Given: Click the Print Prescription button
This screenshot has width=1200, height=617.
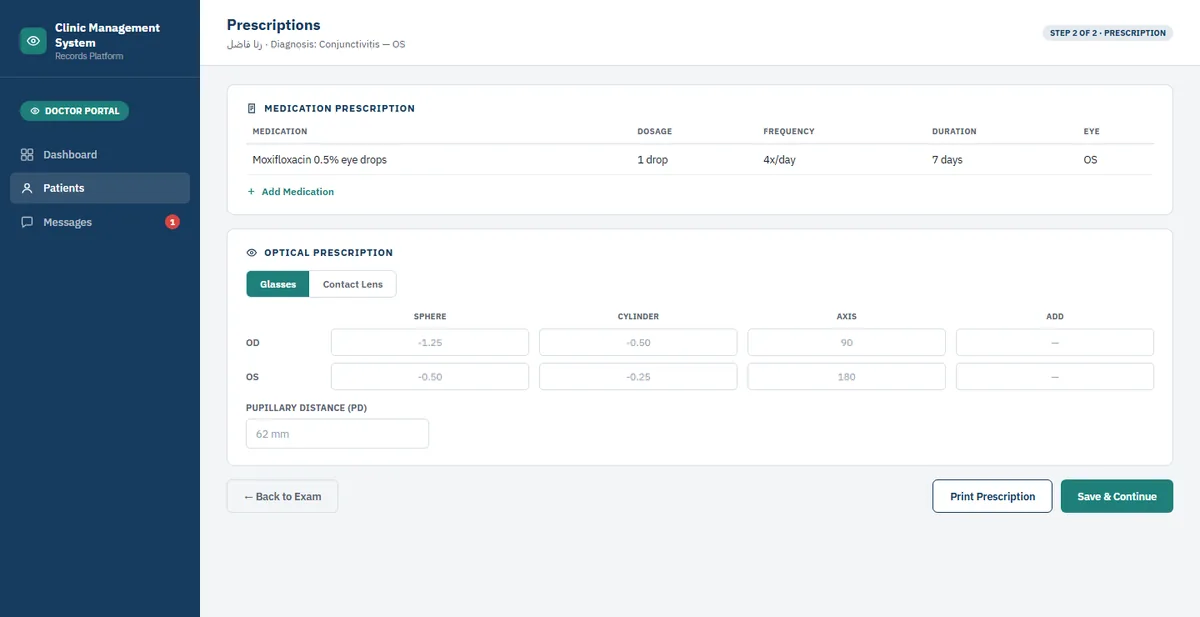Looking at the screenshot, I should (x=992, y=497).
